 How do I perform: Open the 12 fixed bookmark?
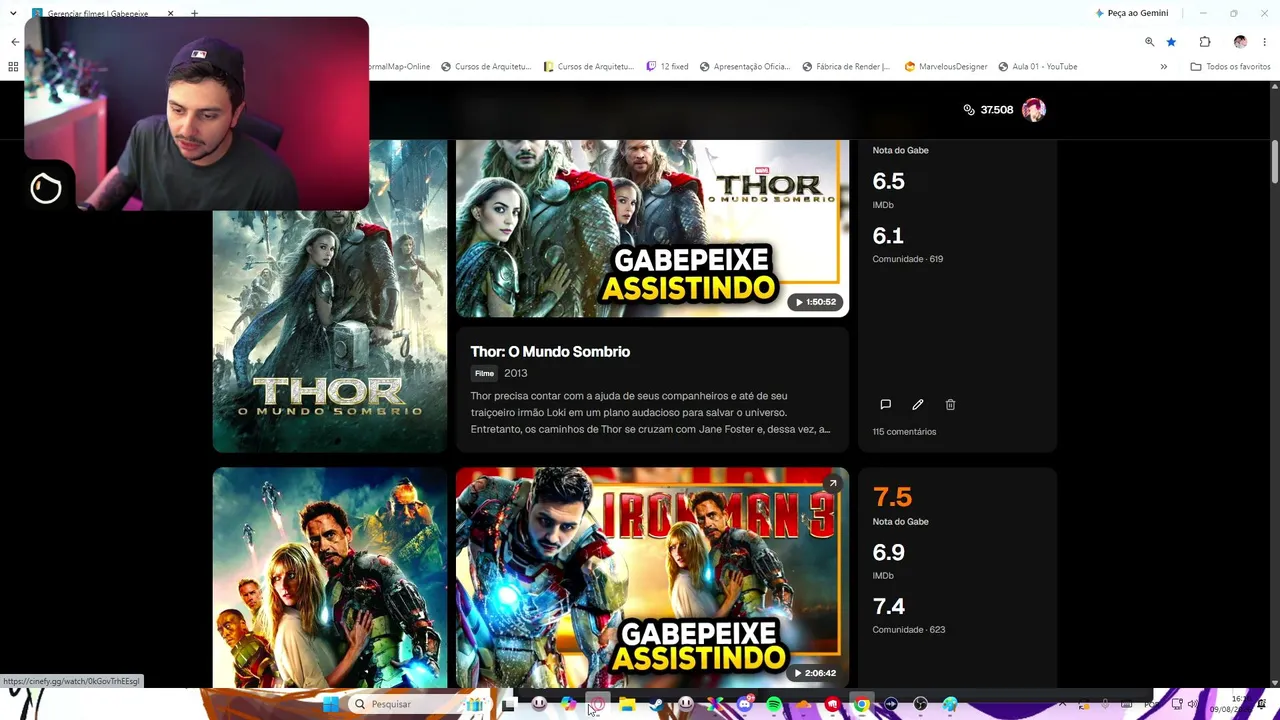(x=668, y=67)
